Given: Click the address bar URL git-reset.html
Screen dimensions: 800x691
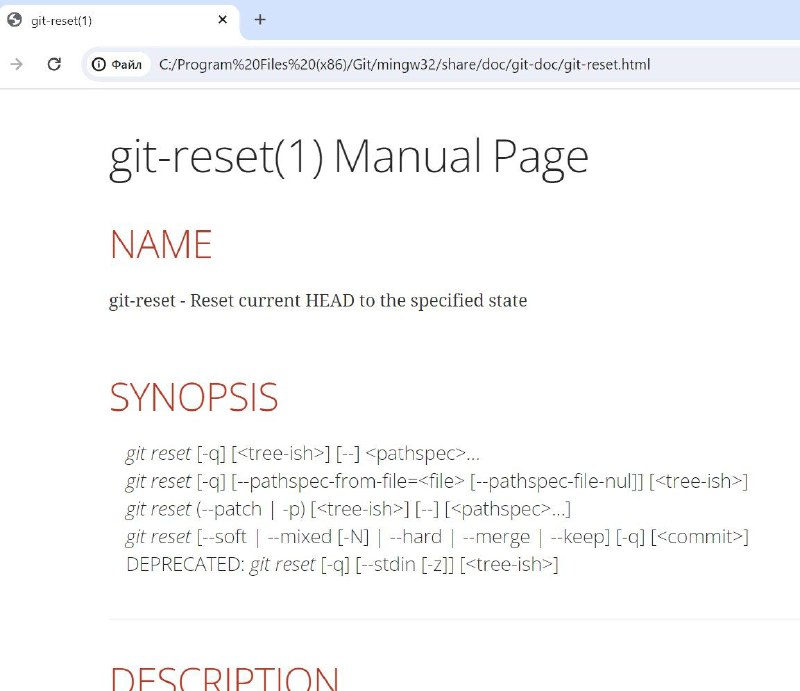Looking at the screenshot, I should (405, 64).
